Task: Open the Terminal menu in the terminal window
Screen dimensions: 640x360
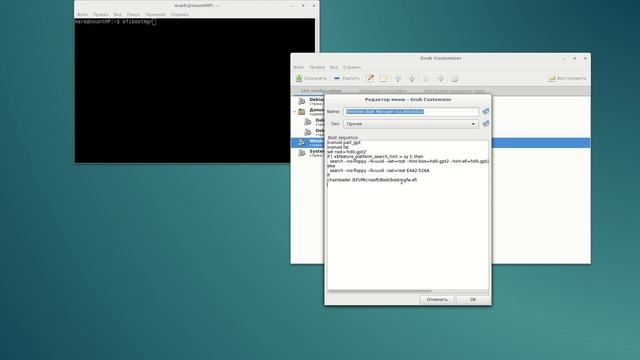Action: pos(156,14)
